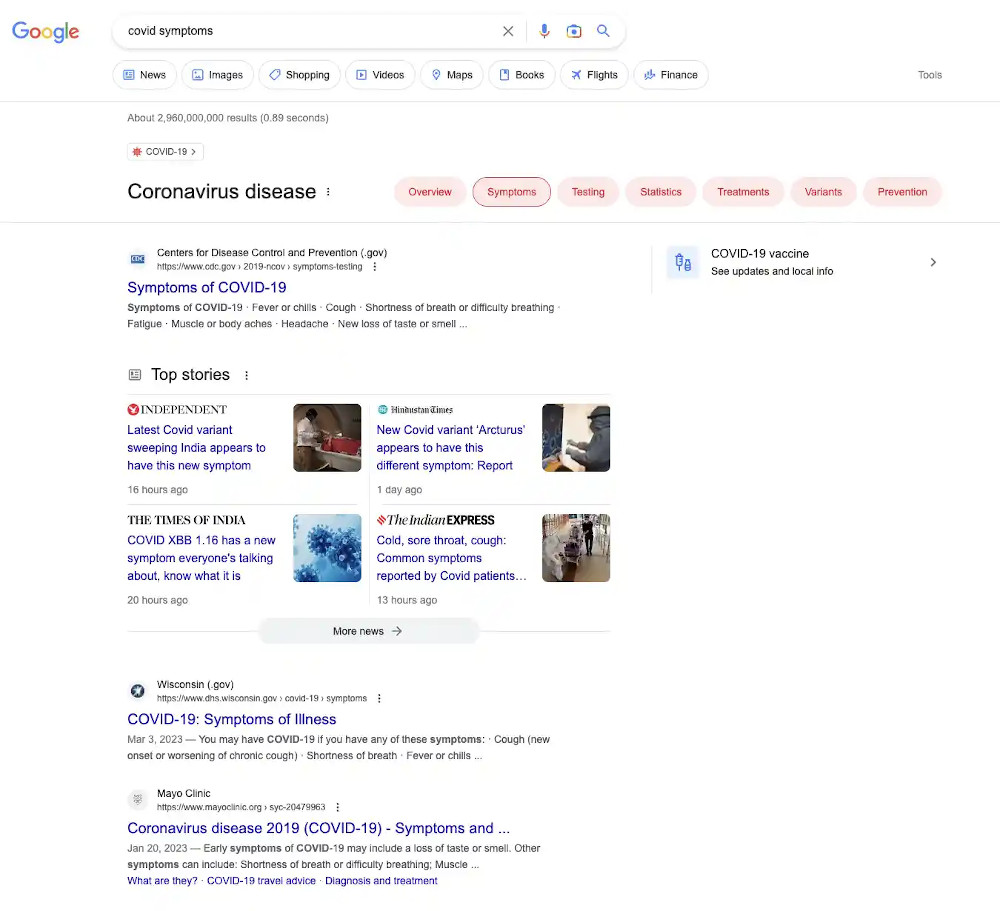Screen dimensions: 1000x911
Task: Click the COVID-19 vaccine icon
Action: pyautogui.click(x=683, y=262)
